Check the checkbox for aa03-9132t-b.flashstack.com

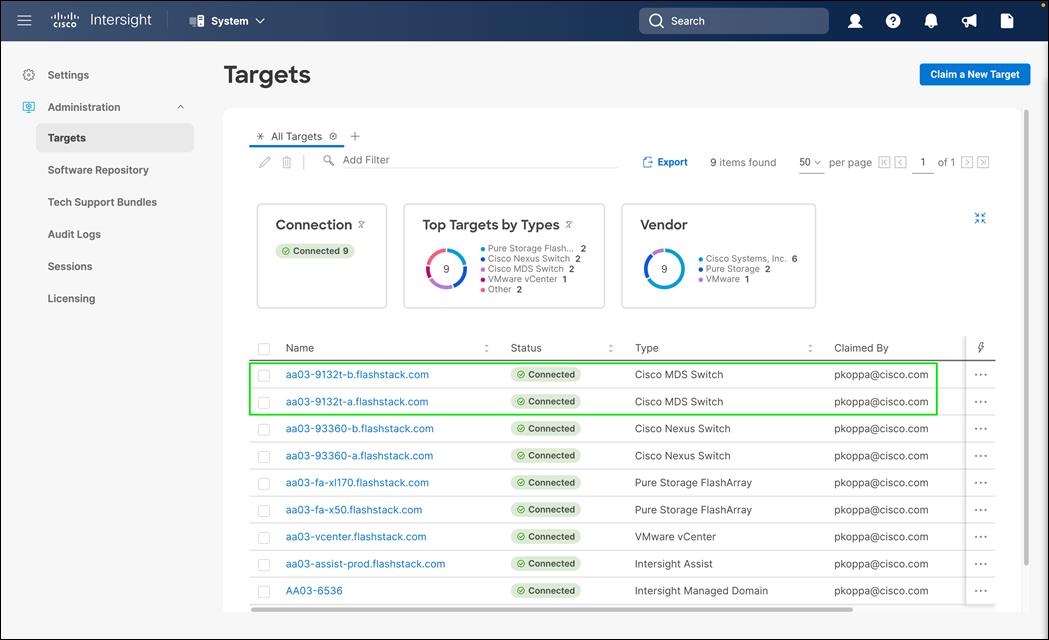click(x=263, y=374)
